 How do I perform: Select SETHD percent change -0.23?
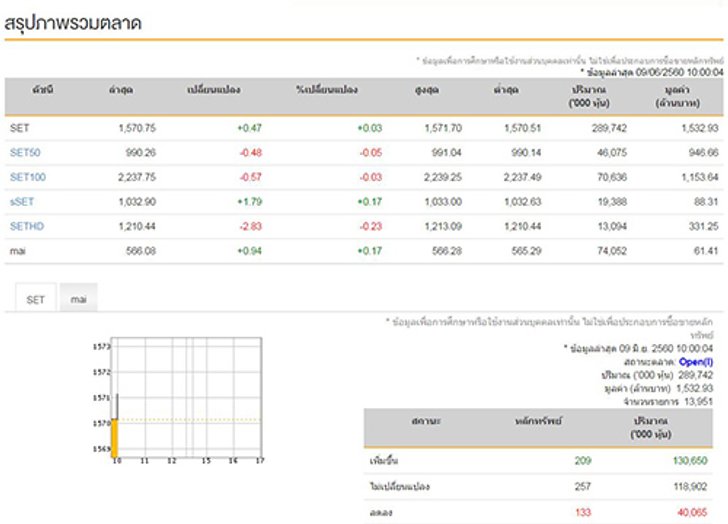pyautogui.click(x=371, y=226)
